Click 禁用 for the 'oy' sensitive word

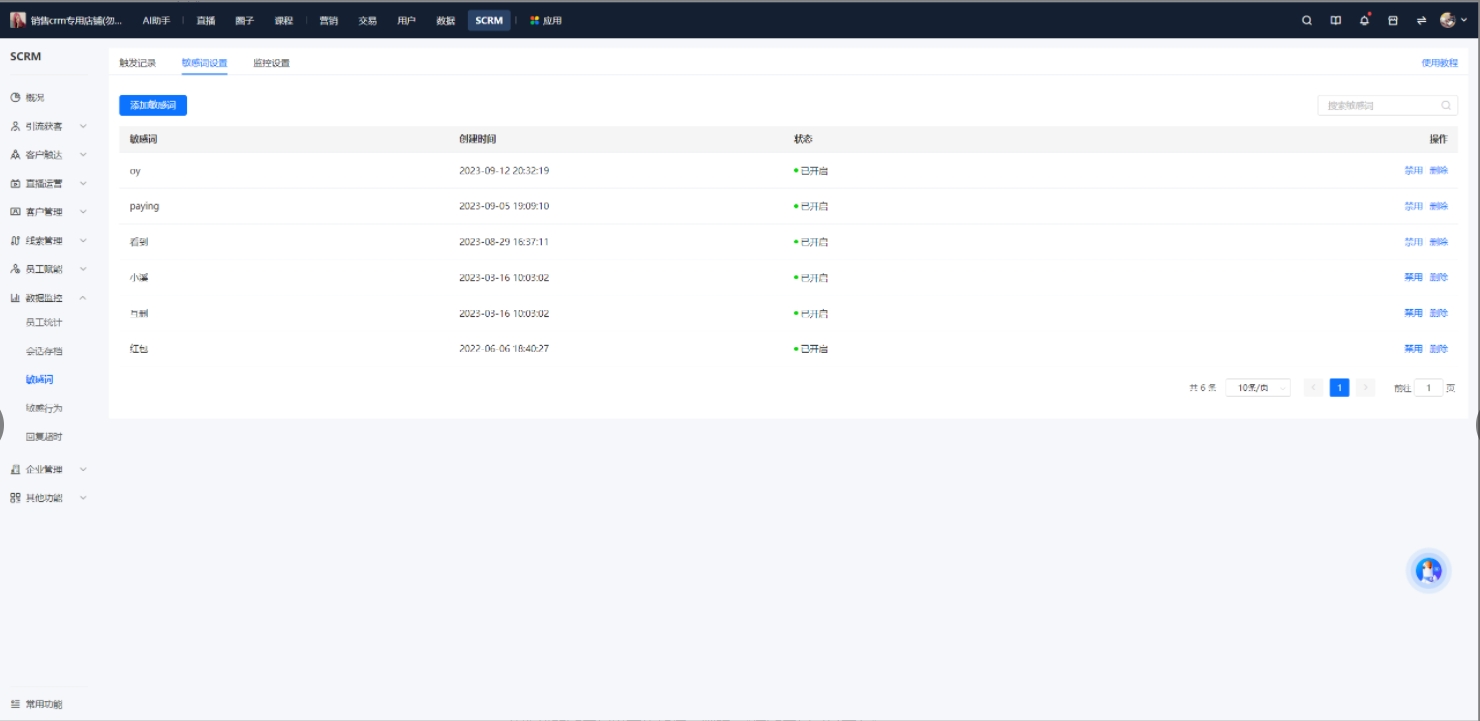[x=1412, y=171]
